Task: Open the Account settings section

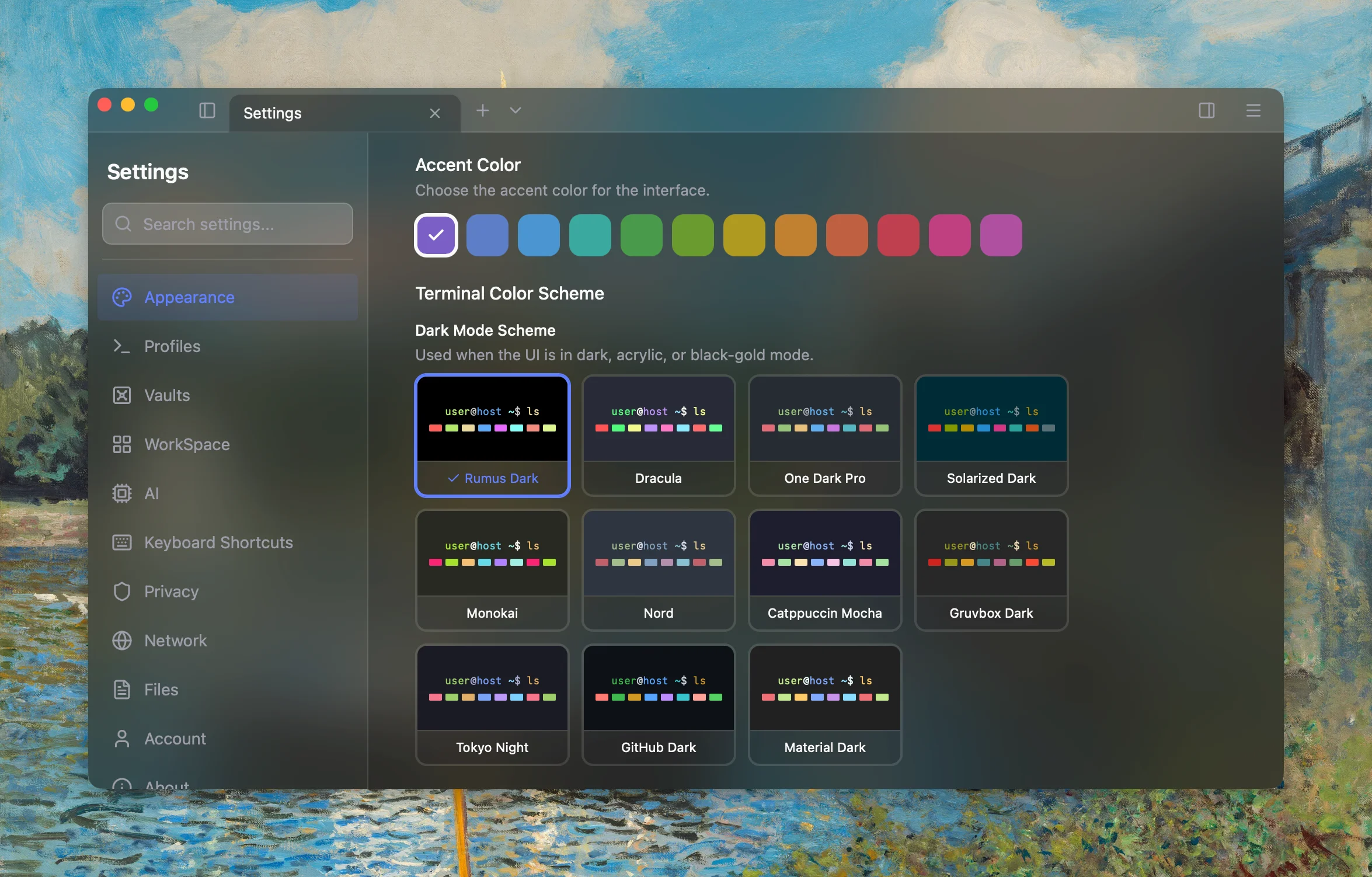Action: pyautogui.click(x=175, y=738)
